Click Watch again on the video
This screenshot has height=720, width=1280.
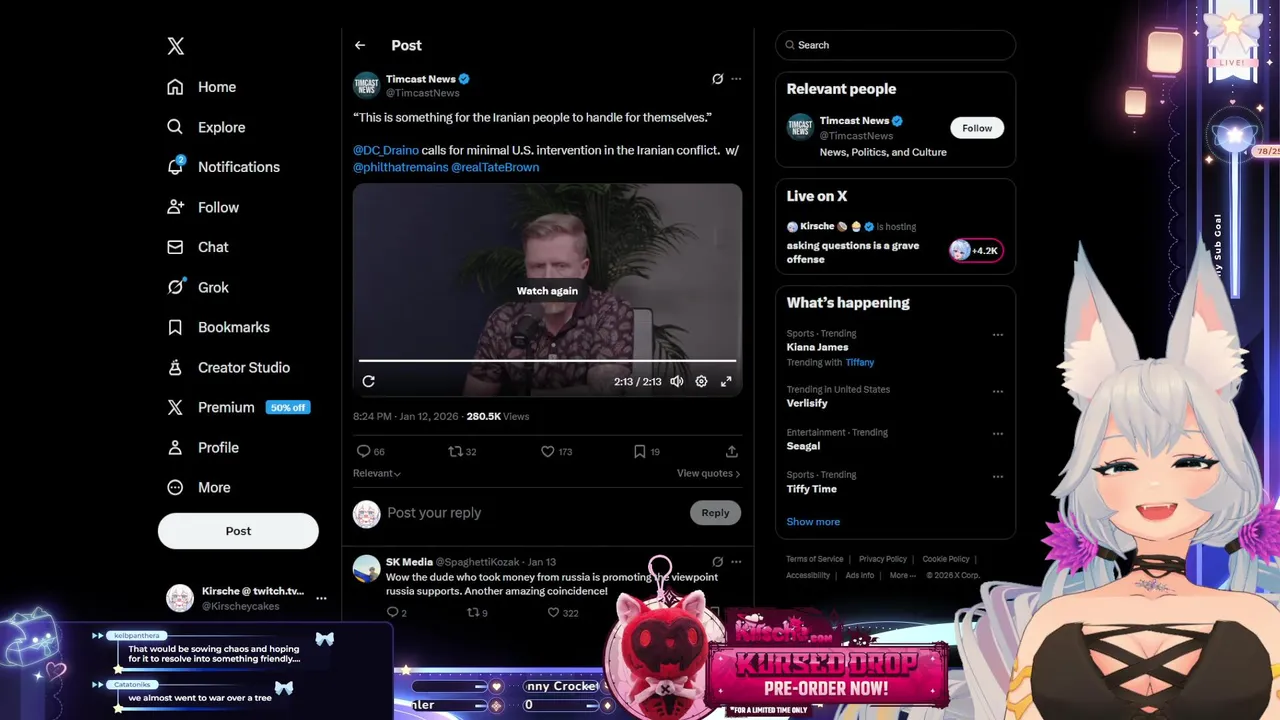(547, 291)
